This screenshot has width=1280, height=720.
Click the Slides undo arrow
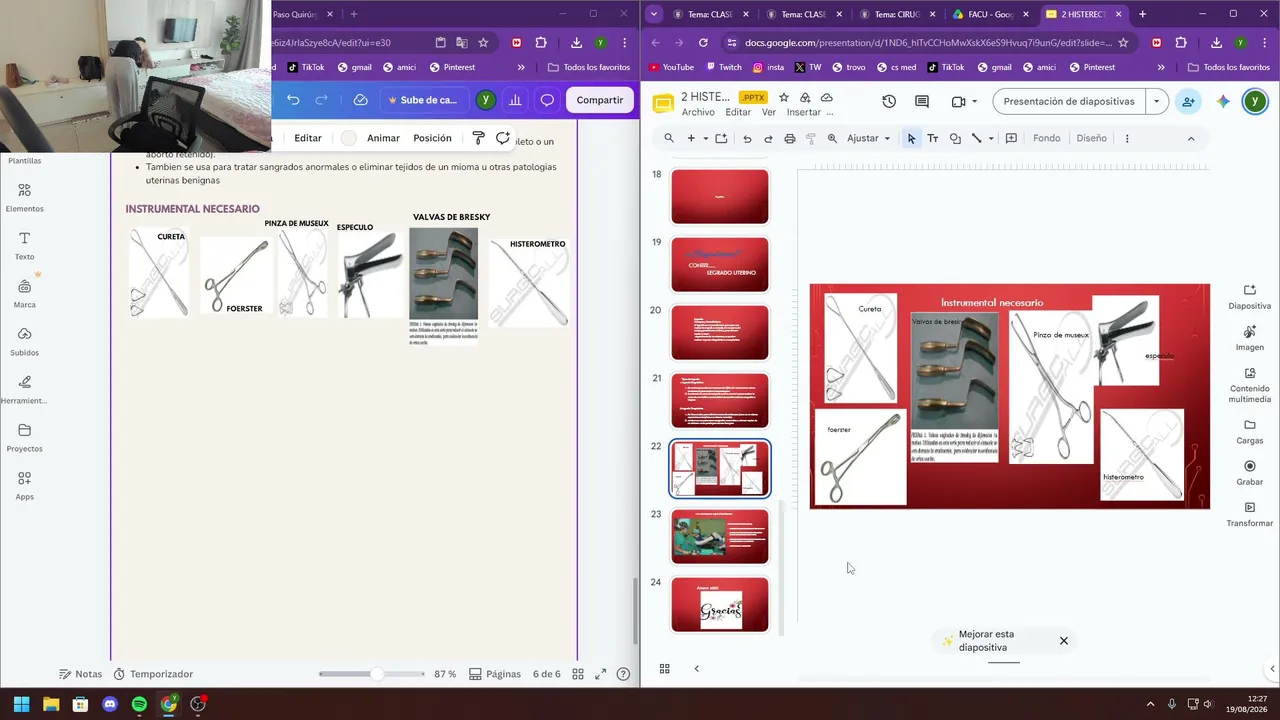(747, 138)
